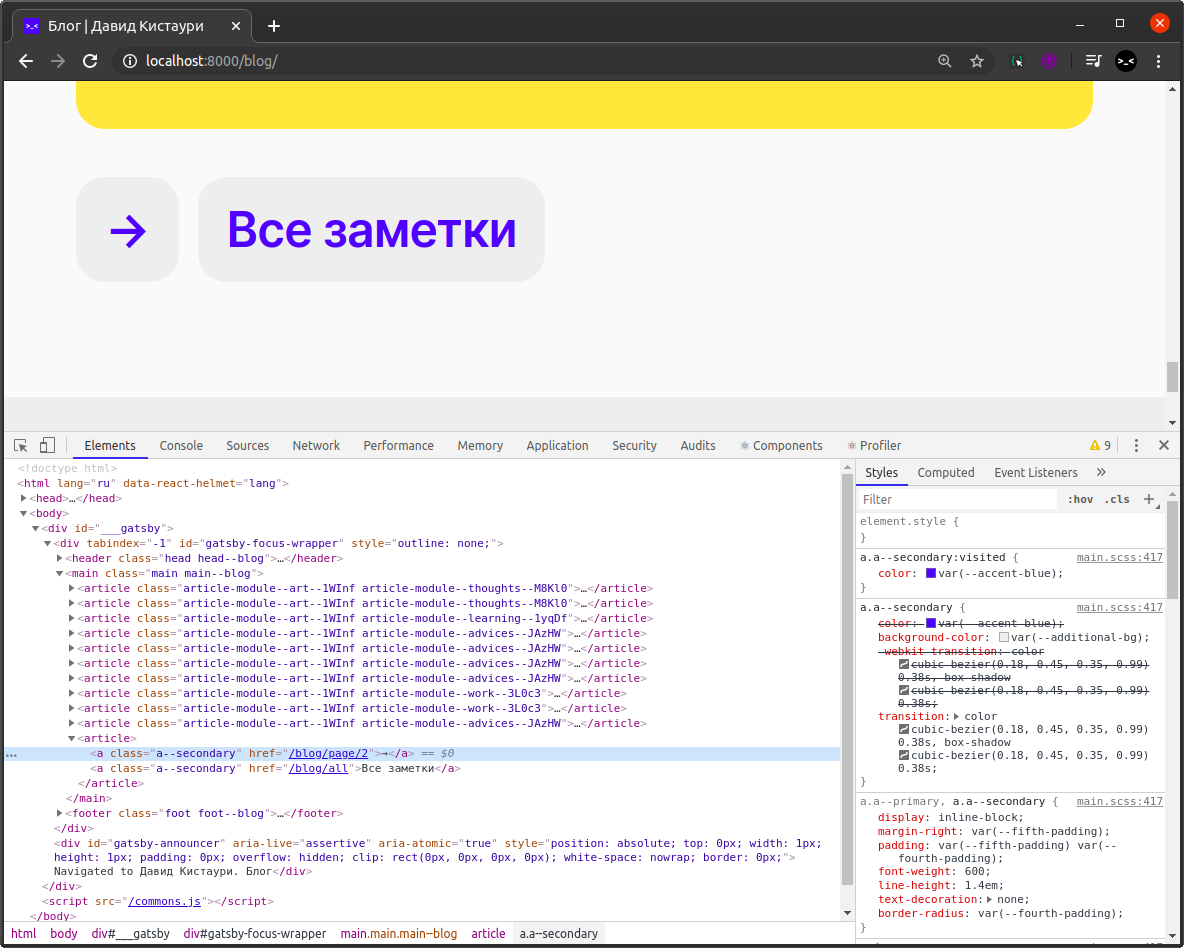Image resolution: width=1184 pixels, height=948 pixels.
Task: Uncheck the background-color property checkbox
Action: [x=1003, y=637]
